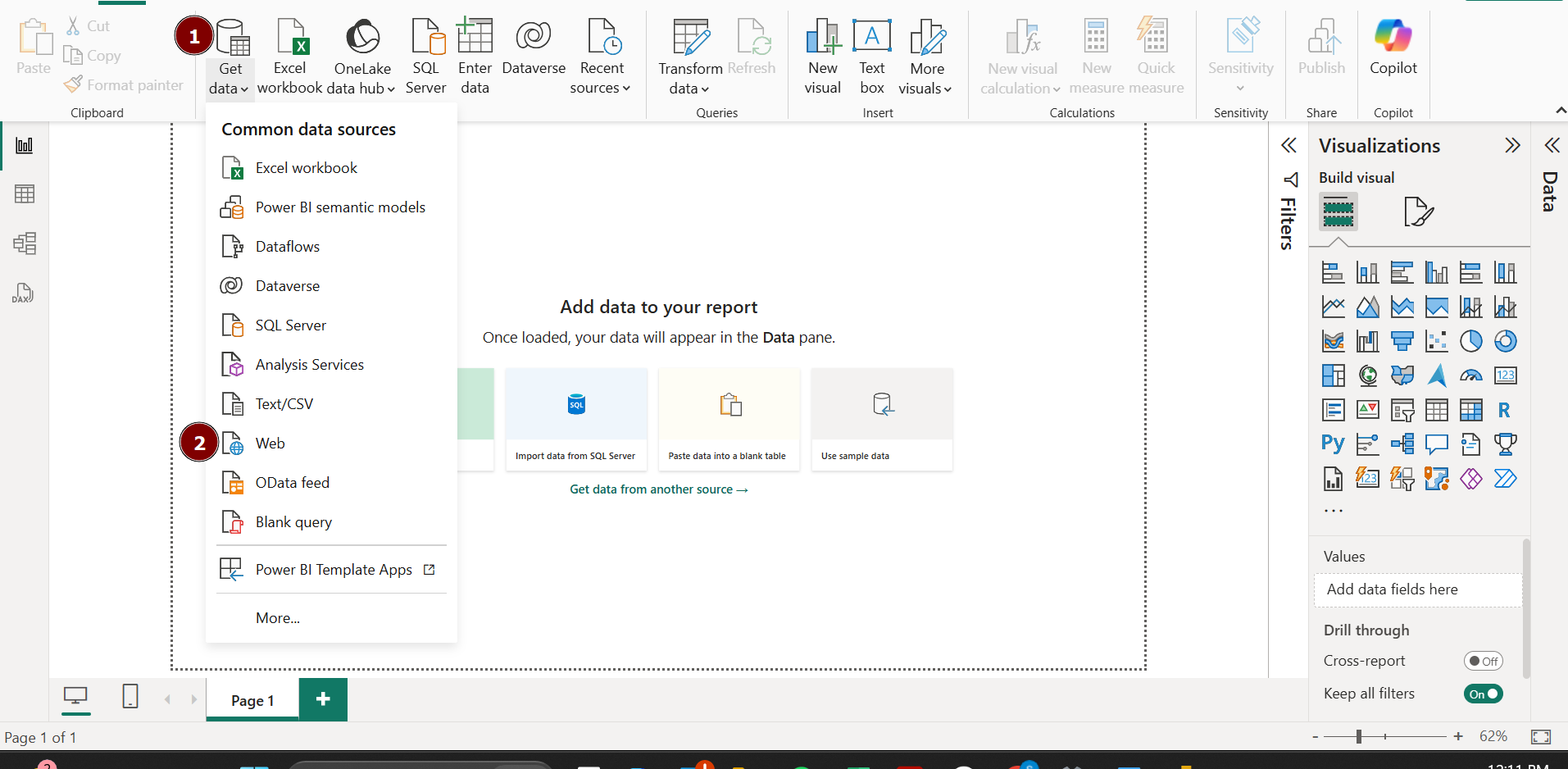The height and width of the screenshot is (769, 1568).
Task: Switch to Table view in left sidebar
Action: (25, 194)
